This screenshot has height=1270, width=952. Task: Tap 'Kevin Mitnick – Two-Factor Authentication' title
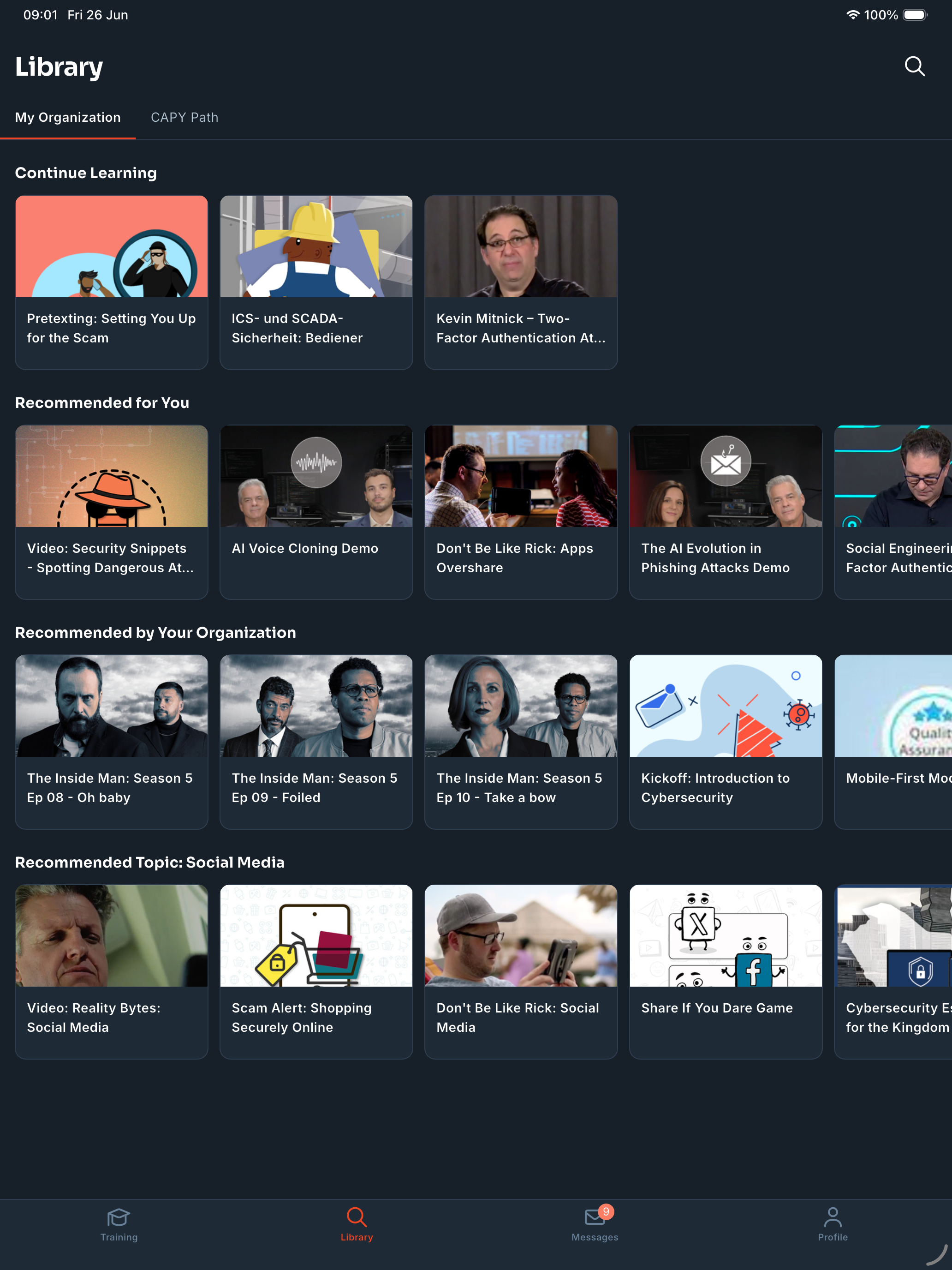[520, 328]
